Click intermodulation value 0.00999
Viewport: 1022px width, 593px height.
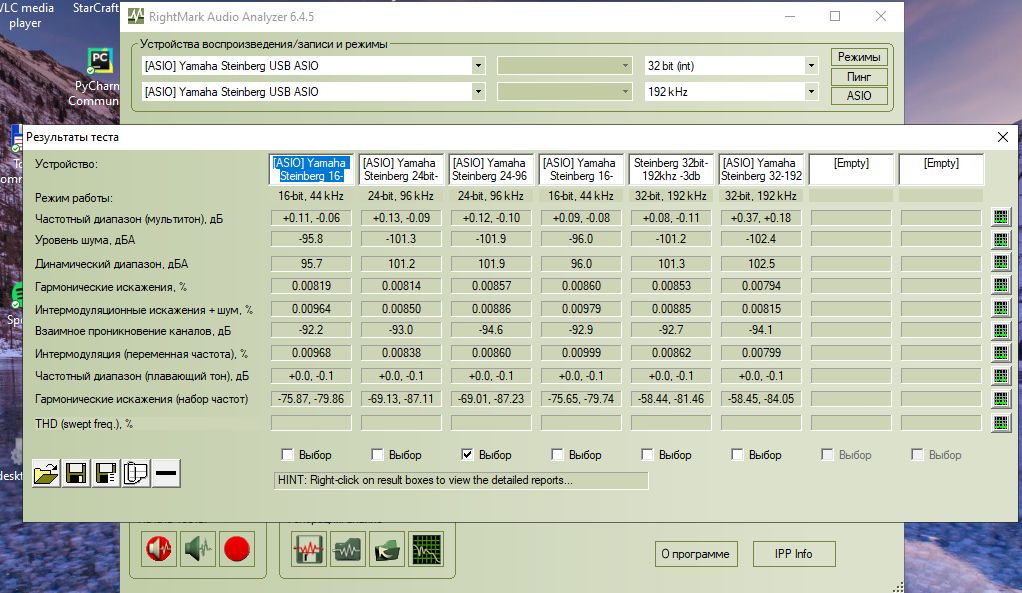(581, 353)
